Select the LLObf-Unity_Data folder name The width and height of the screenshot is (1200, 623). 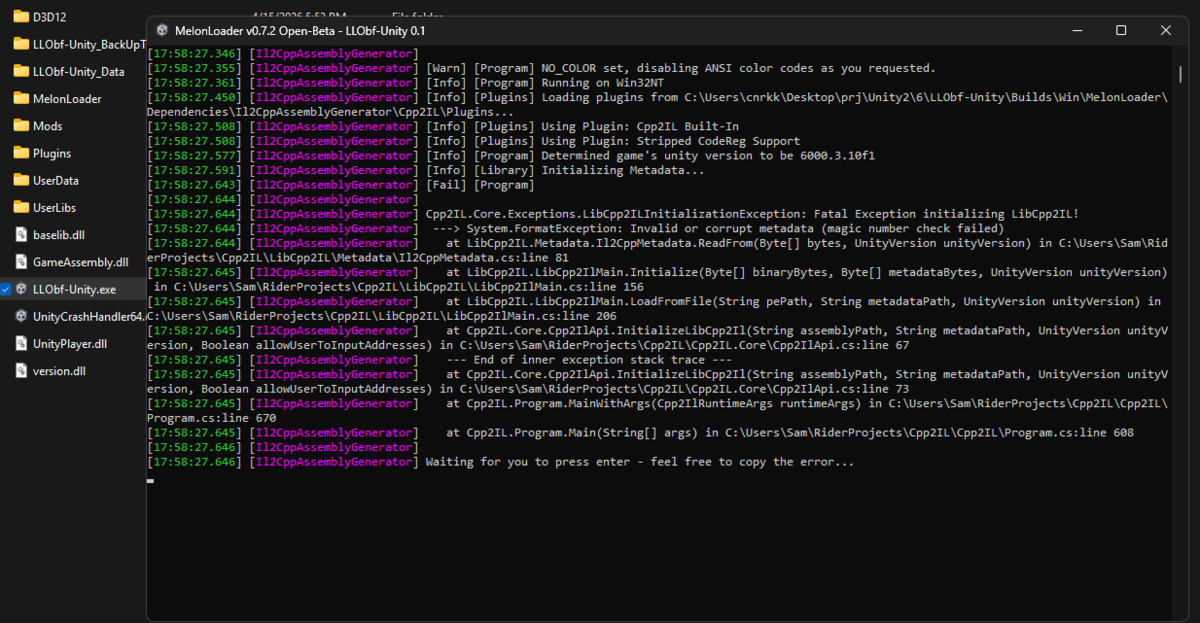pyautogui.click(x=79, y=71)
